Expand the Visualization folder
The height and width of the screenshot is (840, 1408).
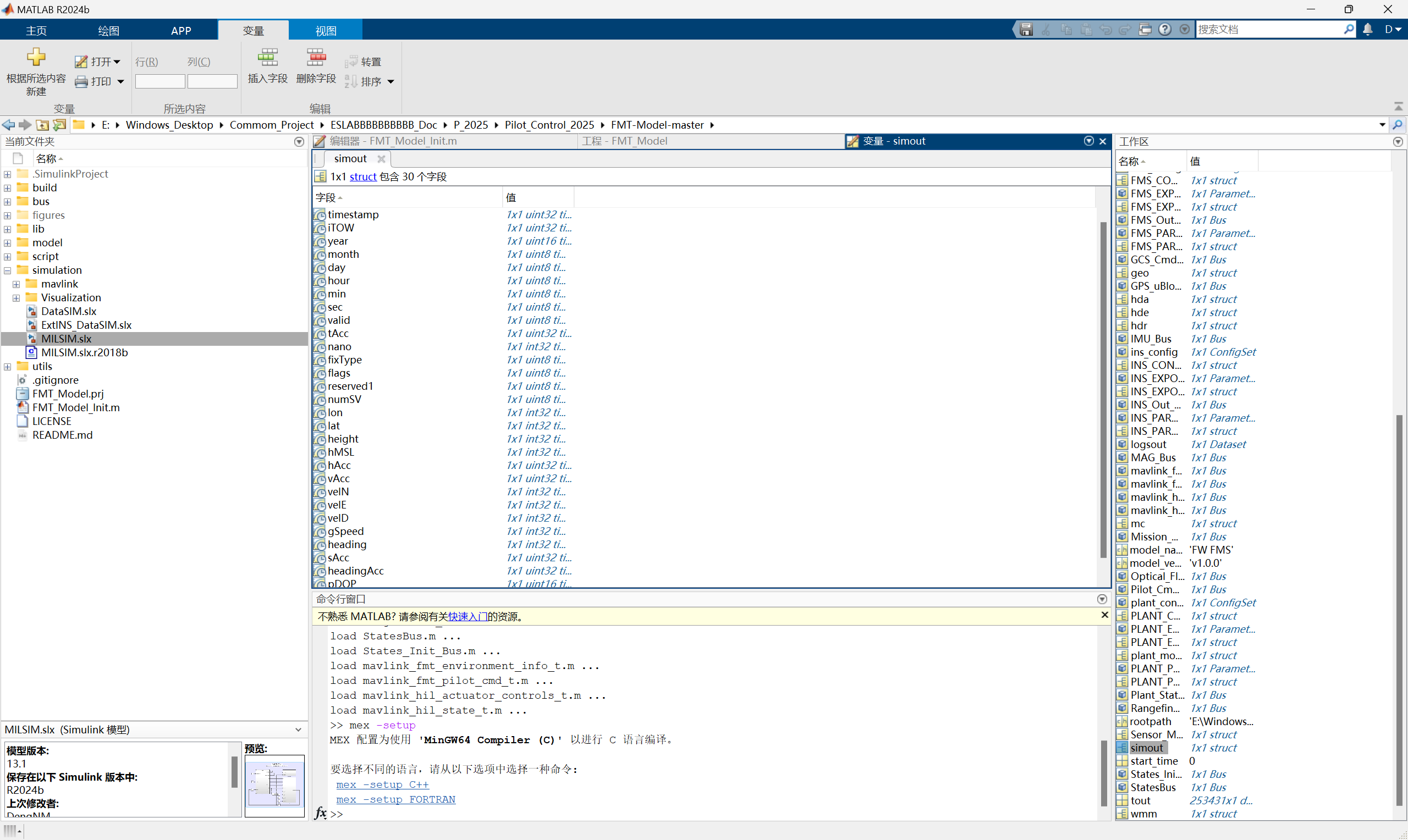(16, 298)
